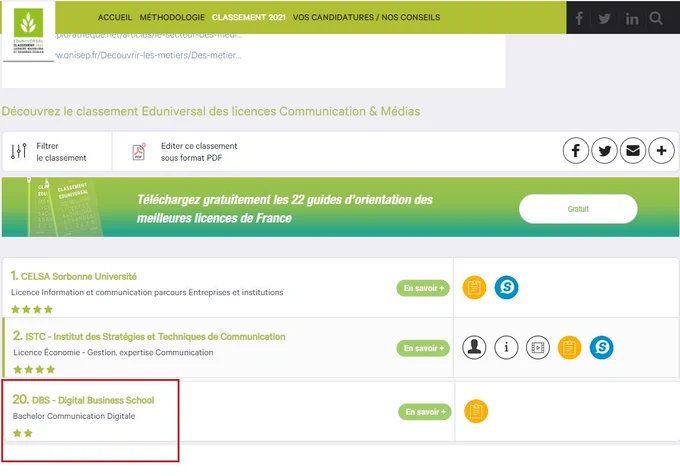
Task: Open Facebook icon in dark header bar
Action: (x=579, y=18)
